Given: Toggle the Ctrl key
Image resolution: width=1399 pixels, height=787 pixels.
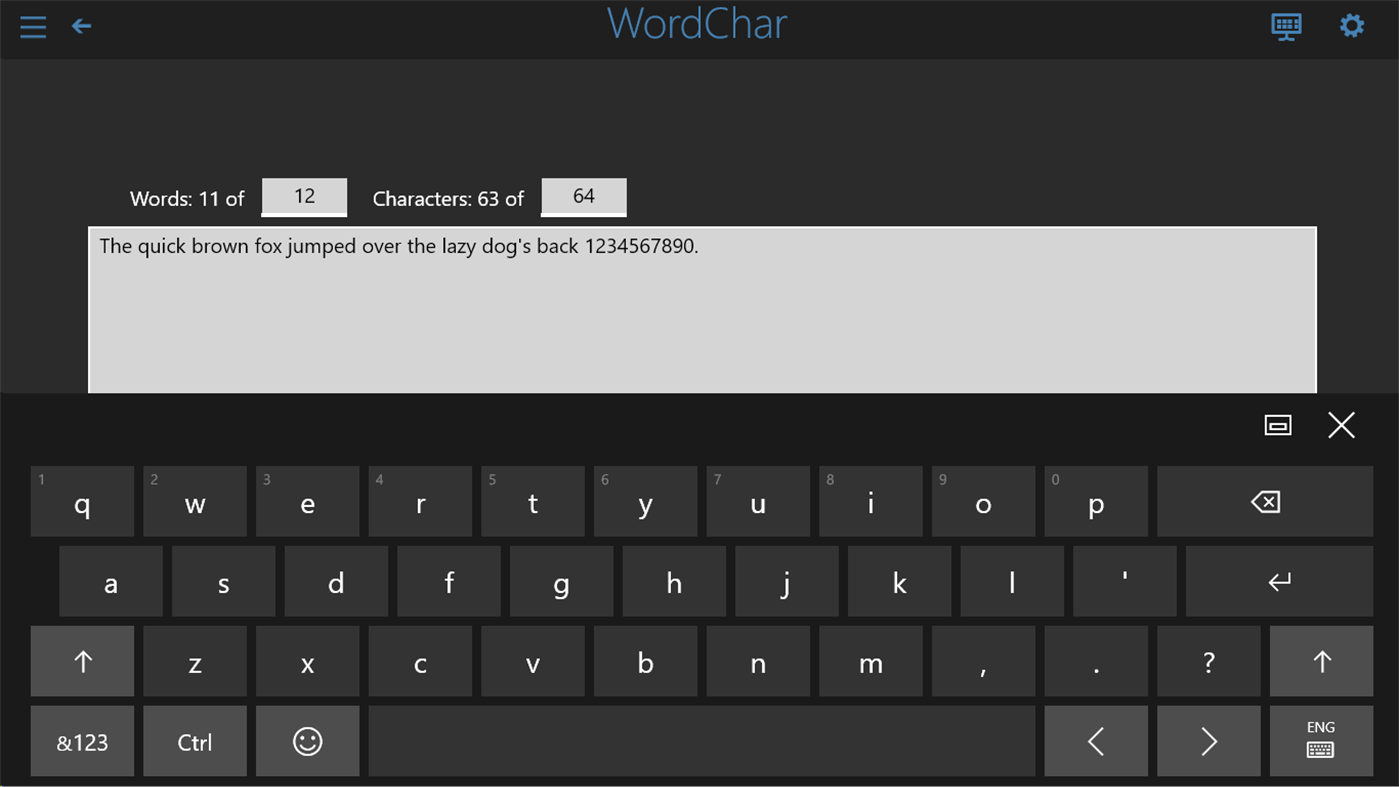Looking at the screenshot, I should coord(194,741).
